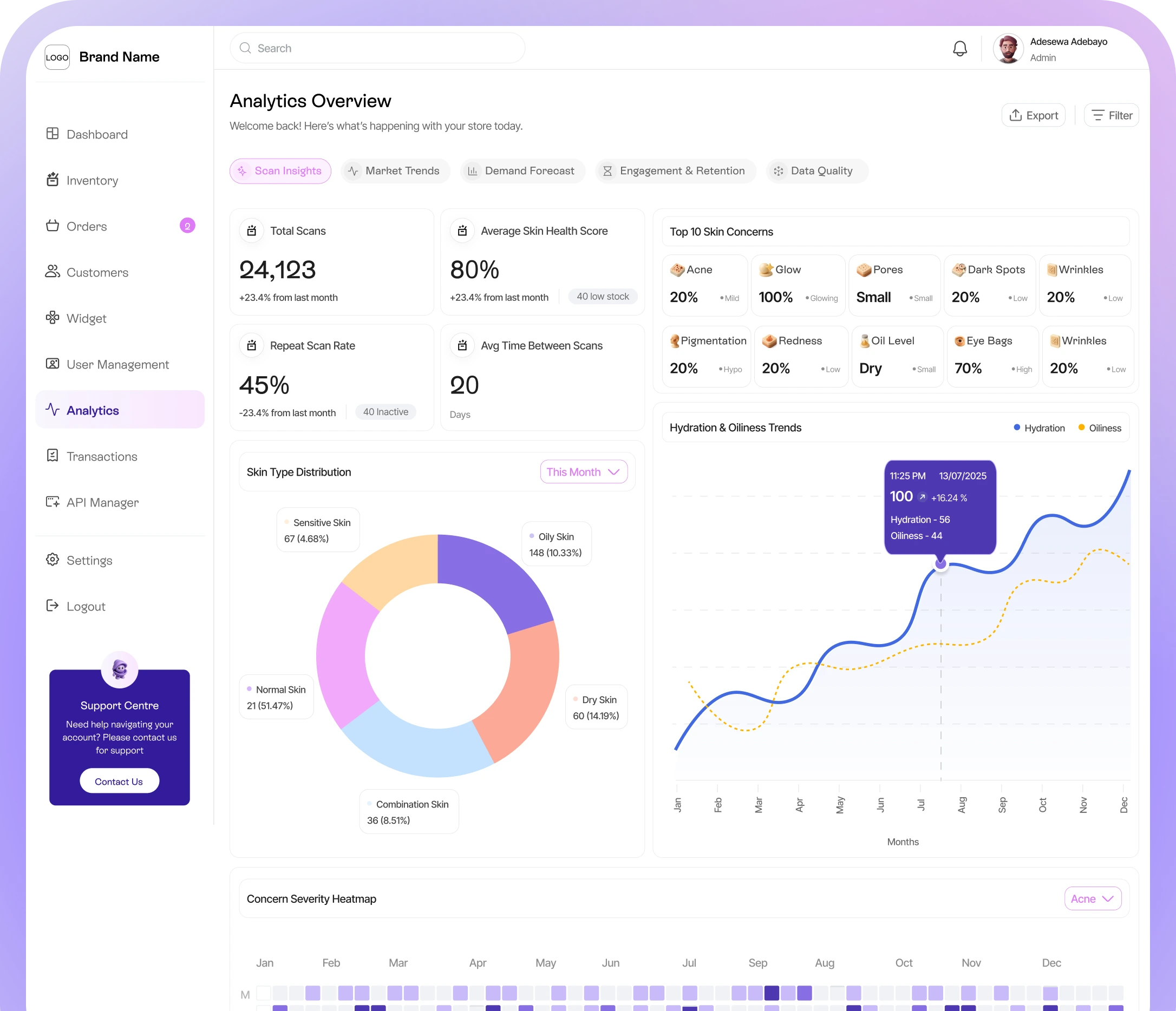
Task: Open the Widget sidebar item
Action: 86,318
